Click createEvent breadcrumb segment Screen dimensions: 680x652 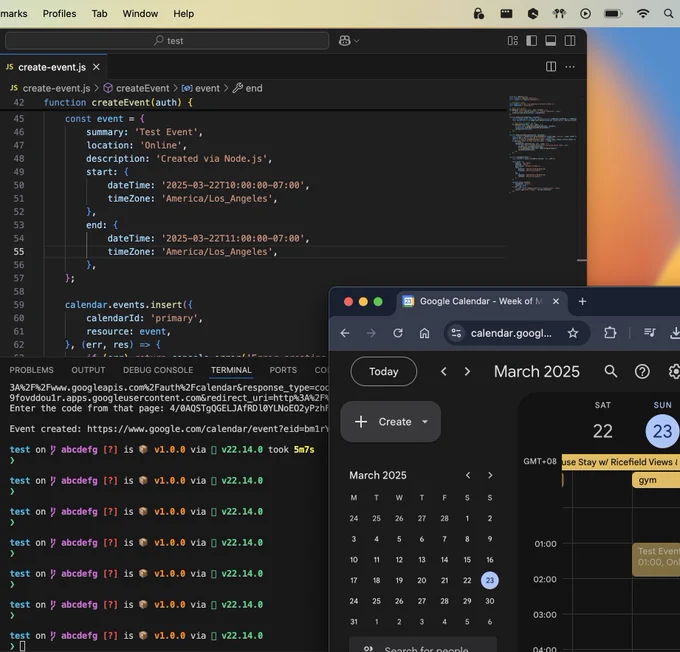[x=136, y=88]
